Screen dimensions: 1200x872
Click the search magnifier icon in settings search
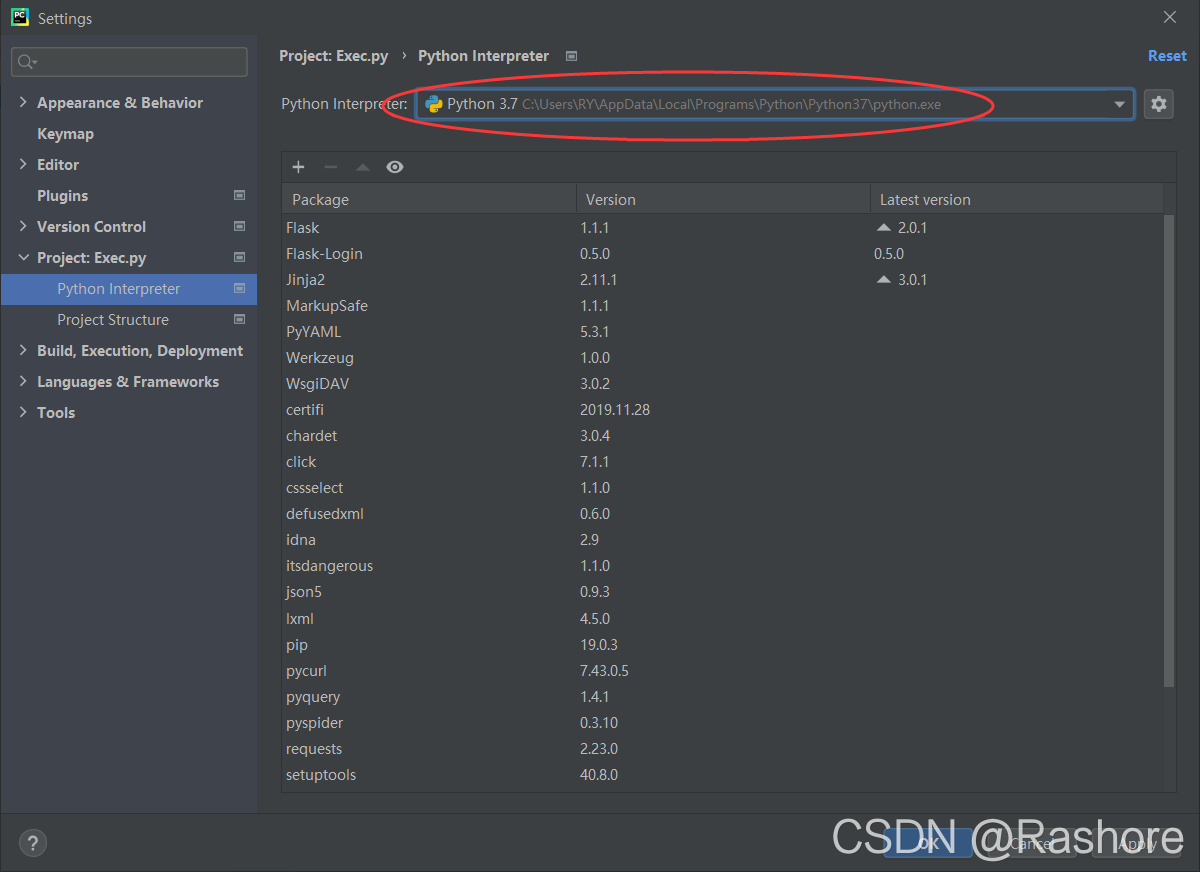(x=27, y=62)
